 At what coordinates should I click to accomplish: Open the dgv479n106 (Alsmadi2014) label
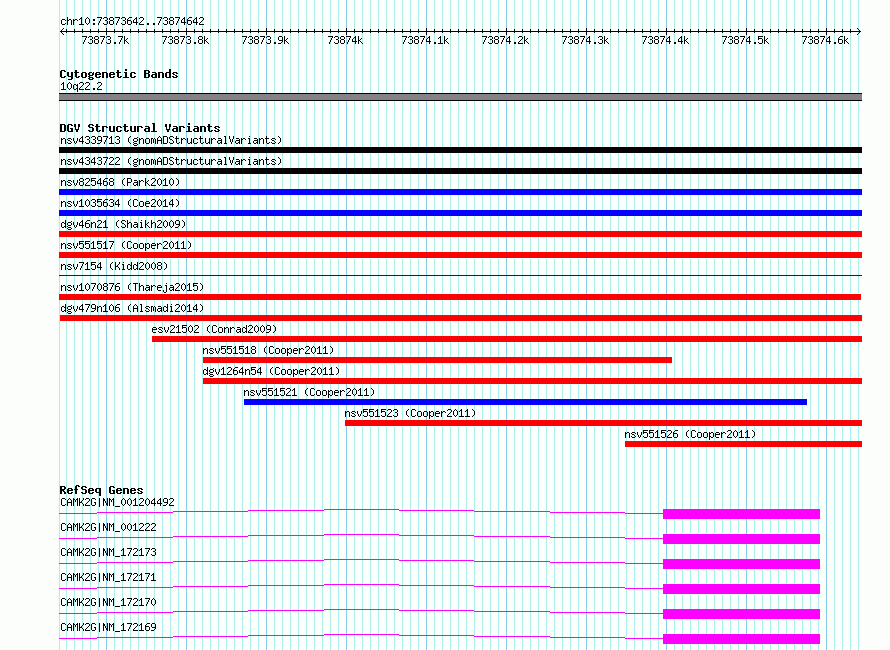132,308
